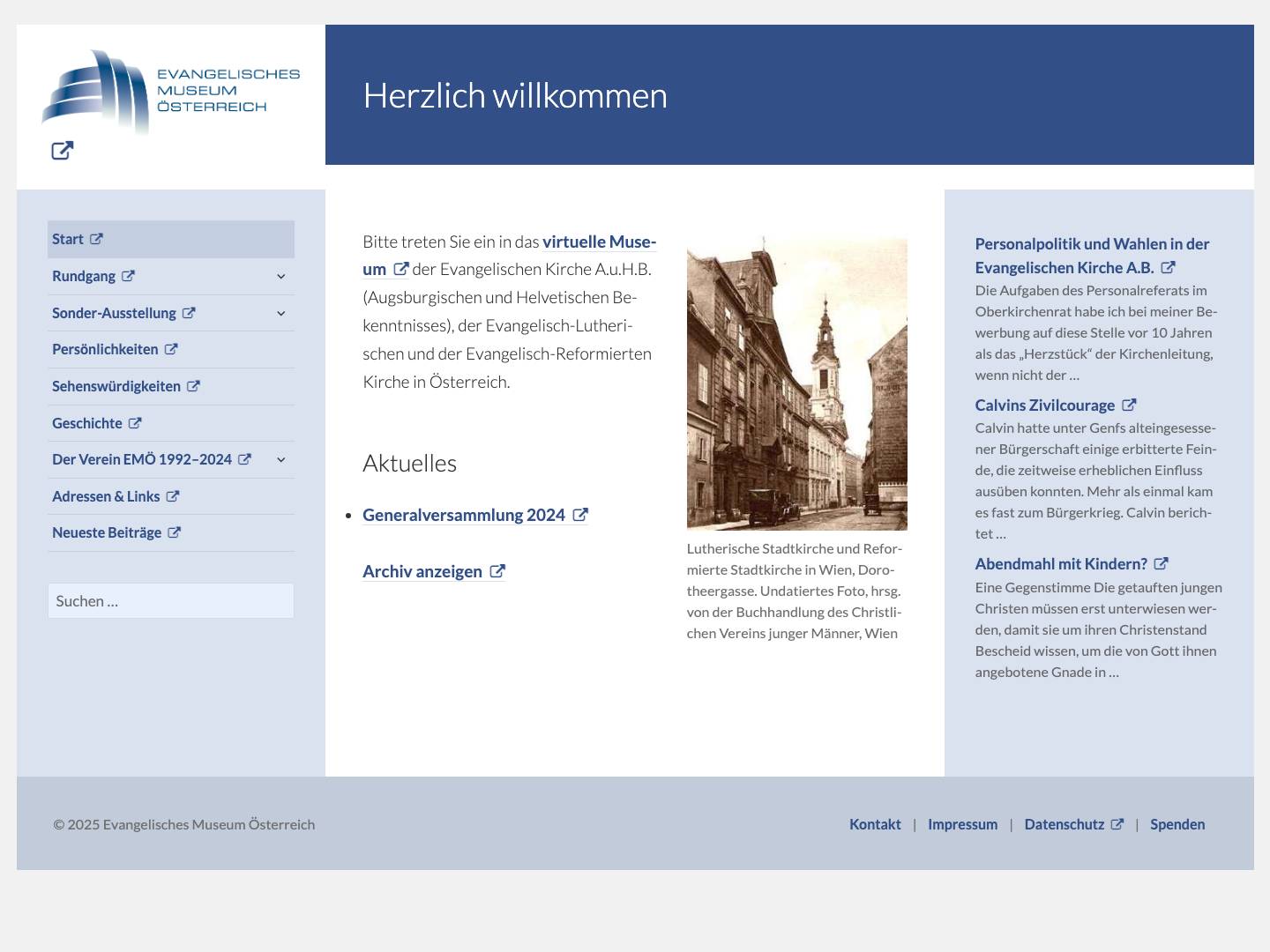Expand the Rundgang submenu chevron

pos(280,276)
